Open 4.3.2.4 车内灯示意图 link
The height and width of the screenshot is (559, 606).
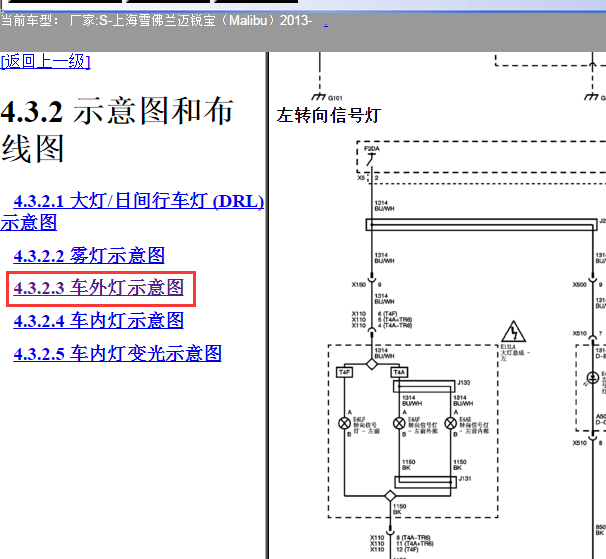[99, 321]
